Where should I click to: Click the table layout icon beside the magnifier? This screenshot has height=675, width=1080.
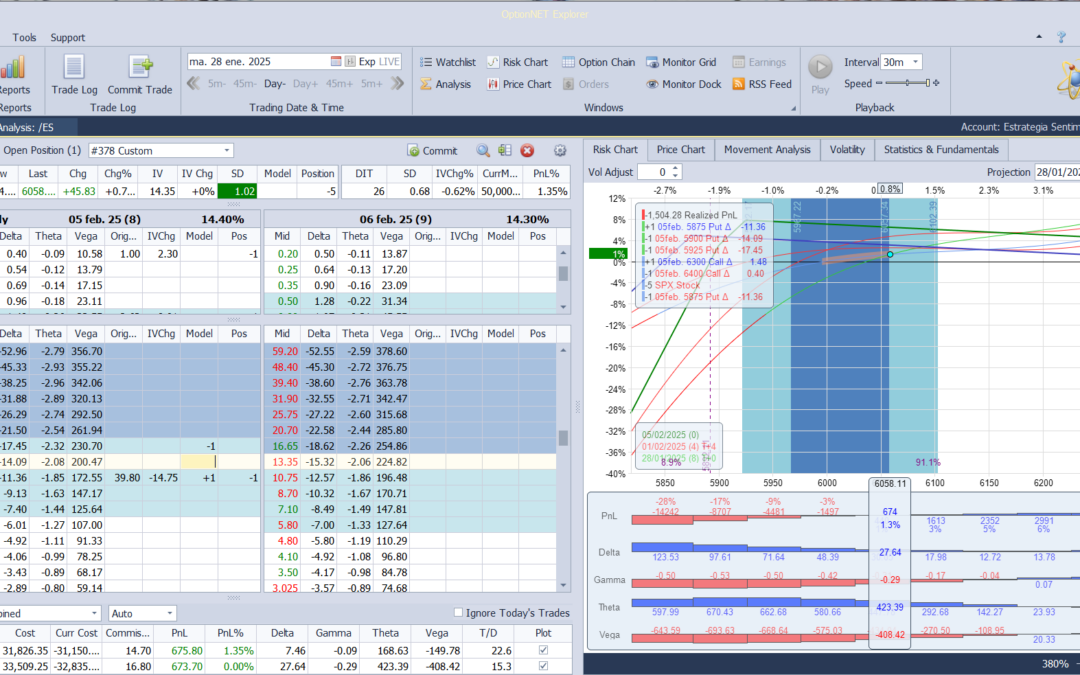[505, 150]
